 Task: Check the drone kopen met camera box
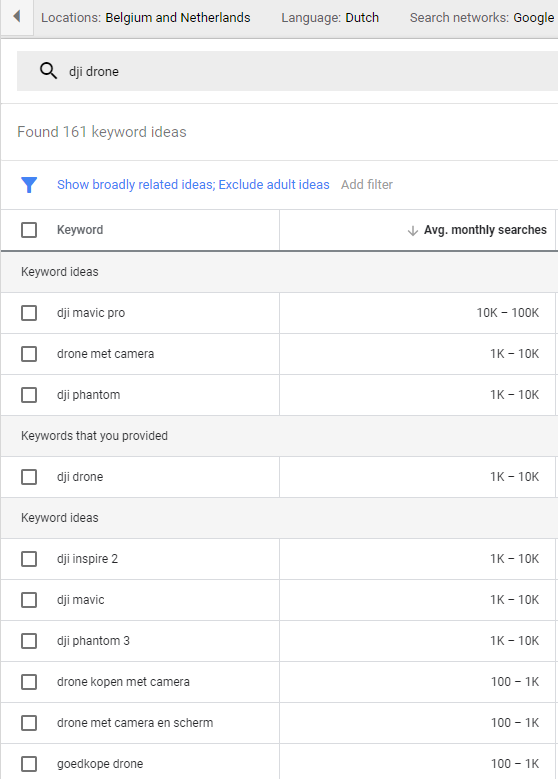click(29, 682)
